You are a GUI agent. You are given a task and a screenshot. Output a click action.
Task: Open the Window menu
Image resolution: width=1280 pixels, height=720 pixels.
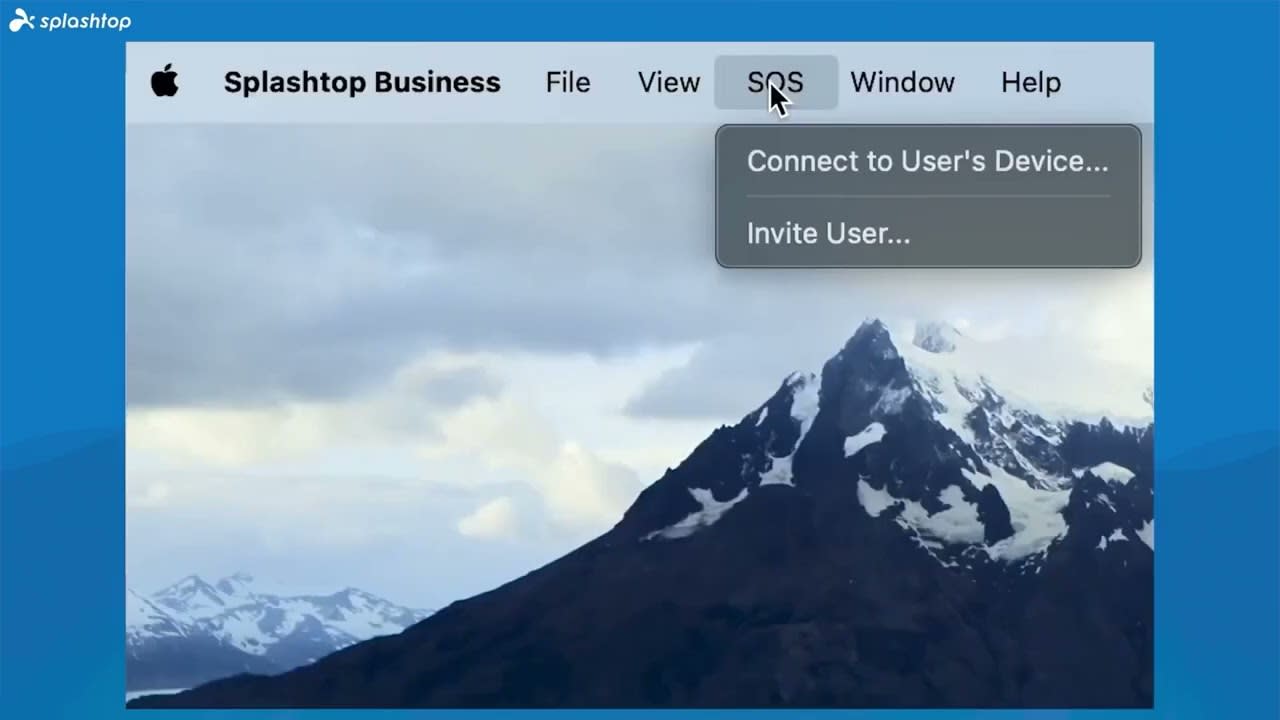click(x=902, y=82)
